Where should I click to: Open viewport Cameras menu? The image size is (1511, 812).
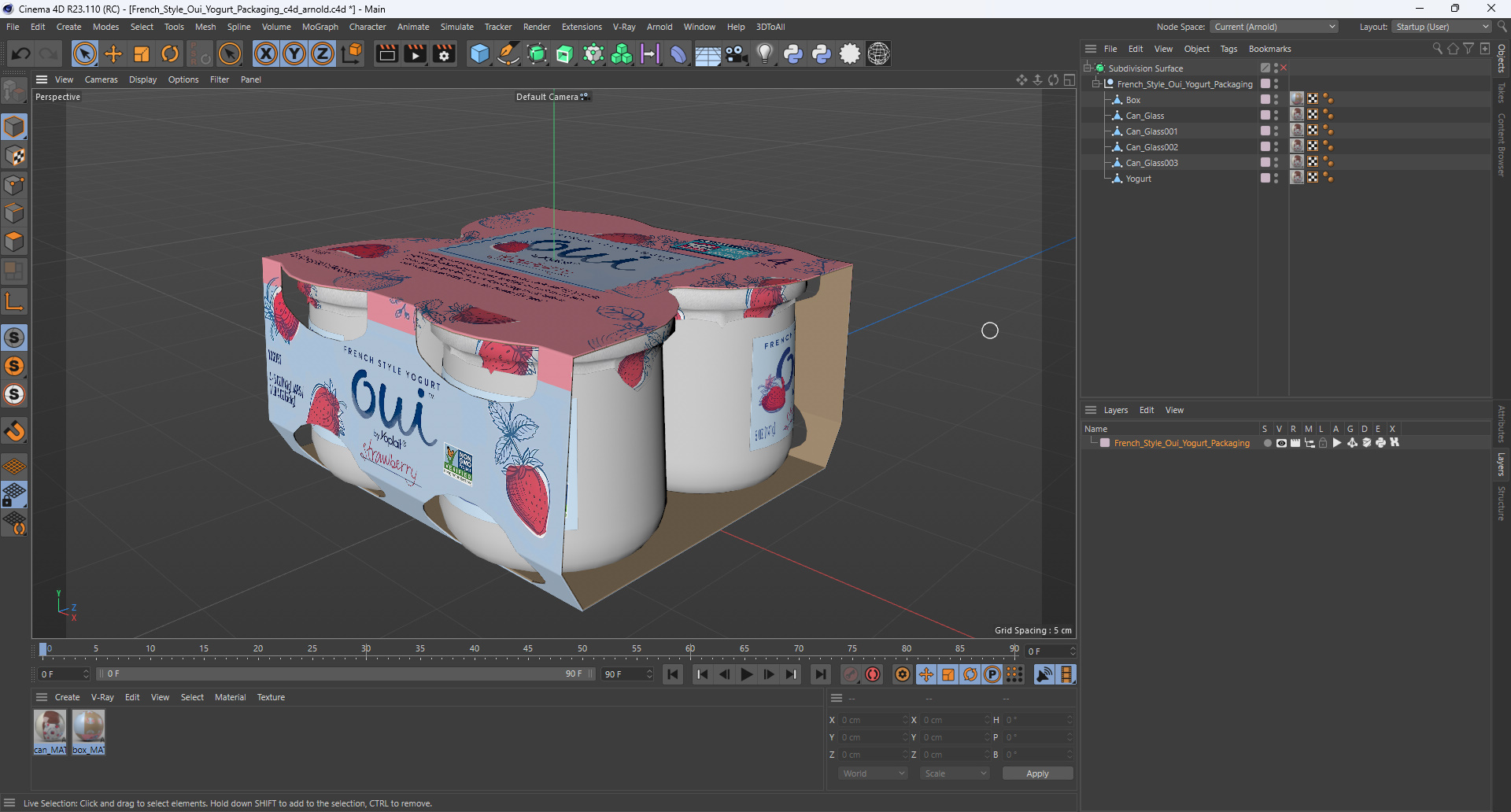click(101, 79)
